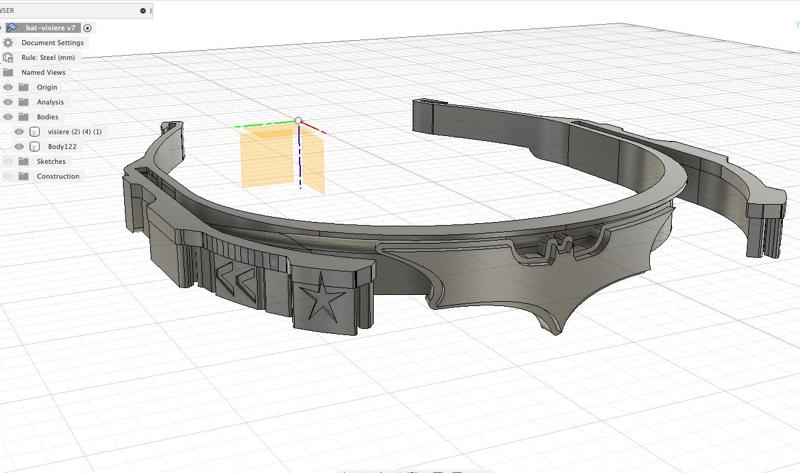The width and height of the screenshot is (800, 473).
Task: Hide the Analysis folder via its eye
Action: pyautogui.click(x=8, y=102)
